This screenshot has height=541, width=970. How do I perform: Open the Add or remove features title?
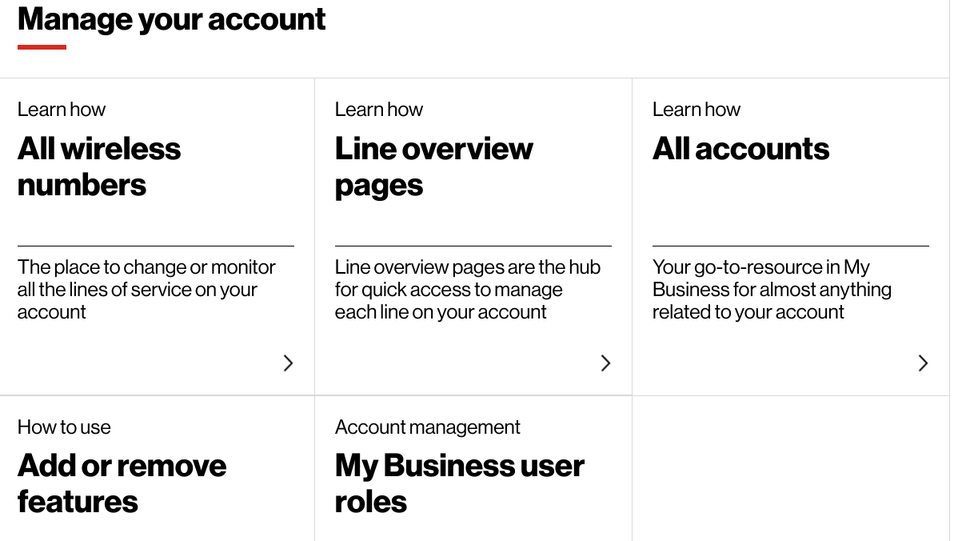121,484
